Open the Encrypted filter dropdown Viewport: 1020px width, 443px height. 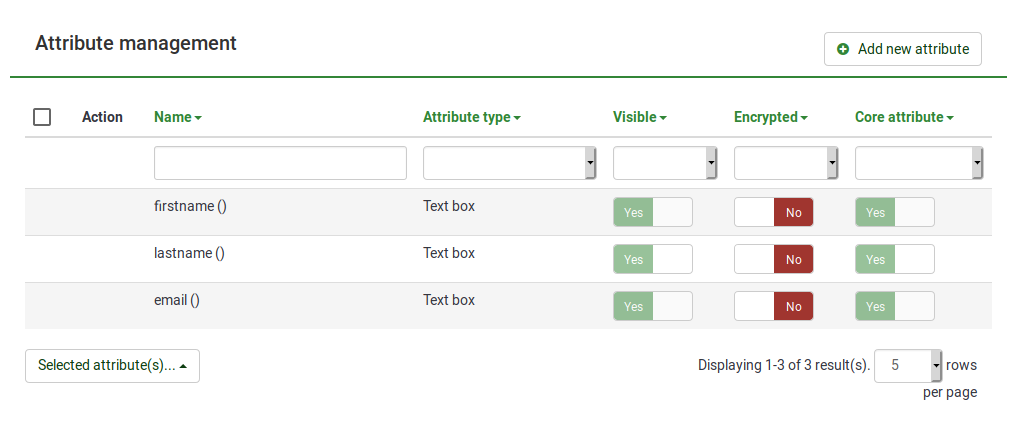point(785,163)
